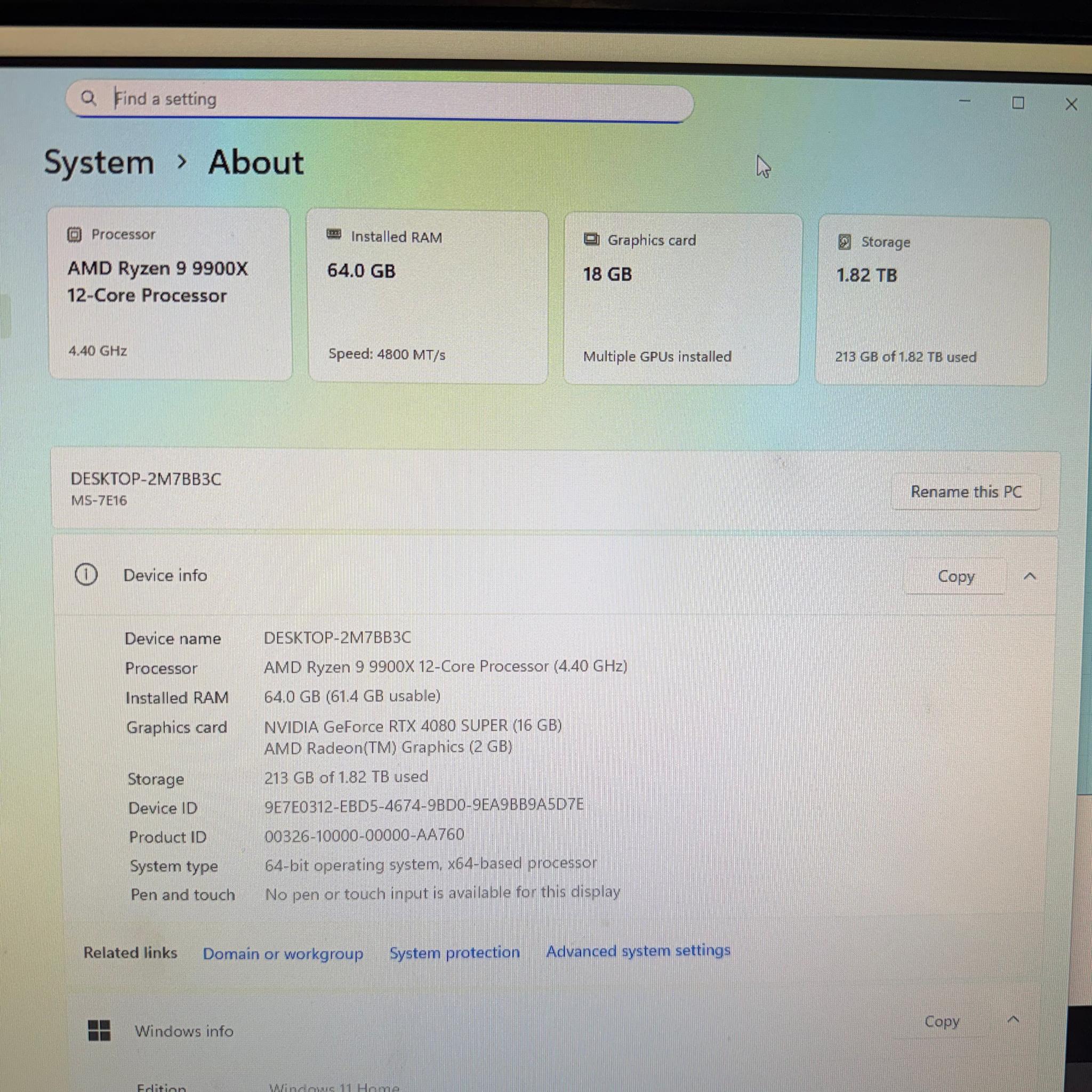
Task: Click the Device ID value 9E7E0312-EBD5-4674-9BD0-9EA9BB9A5D7E
Action: pos(424,805)
